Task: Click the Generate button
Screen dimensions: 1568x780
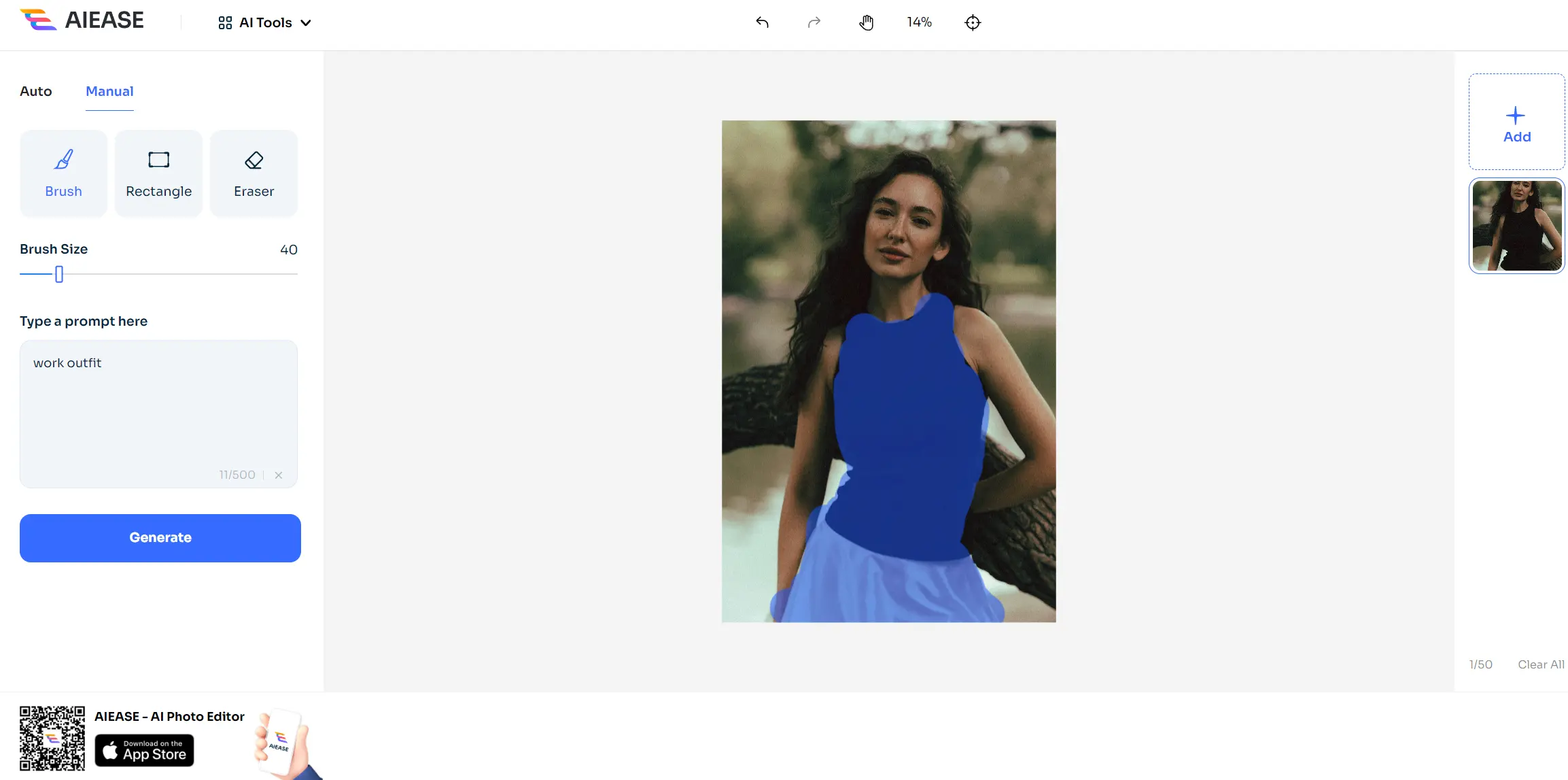Action: pos(160,538)
